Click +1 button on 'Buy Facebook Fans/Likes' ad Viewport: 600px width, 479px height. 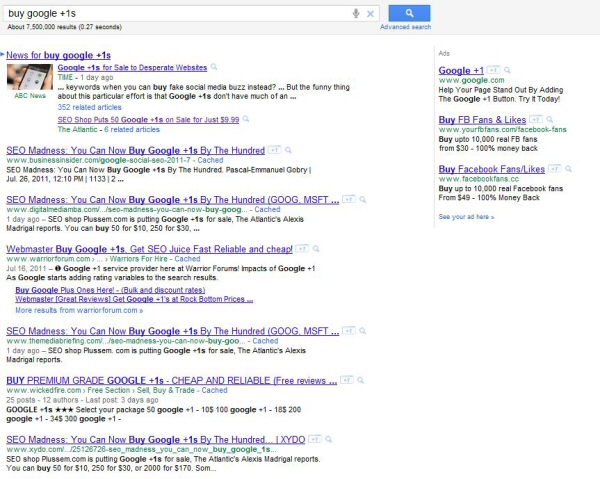point(554,168)
